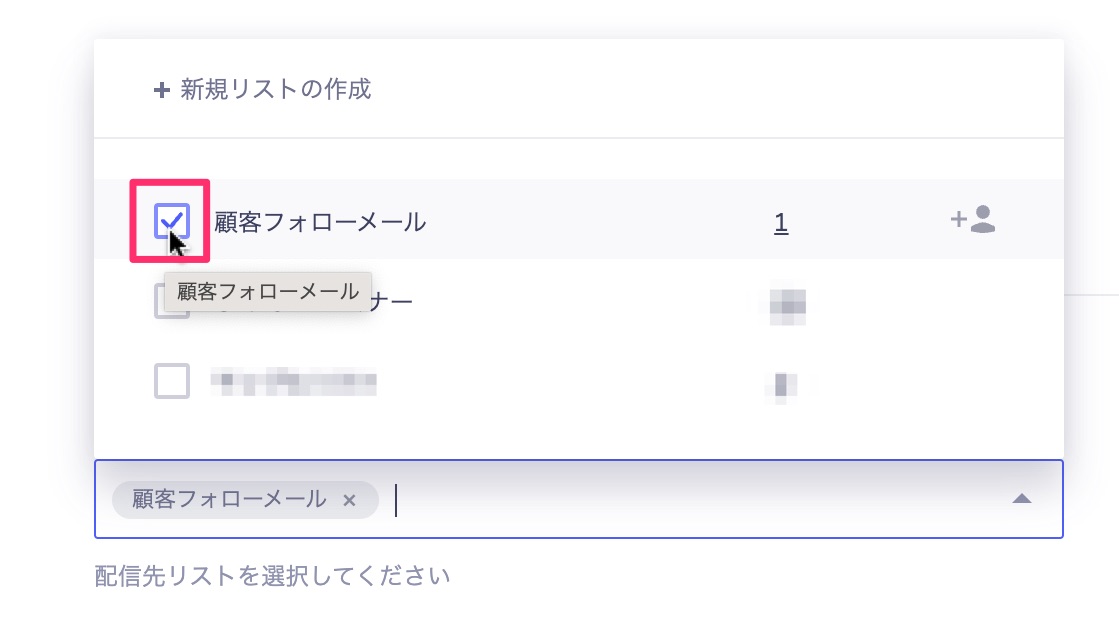Focus the text cursor in the list field
Screen dimensions: 1119x627
(x=396, y=499)
